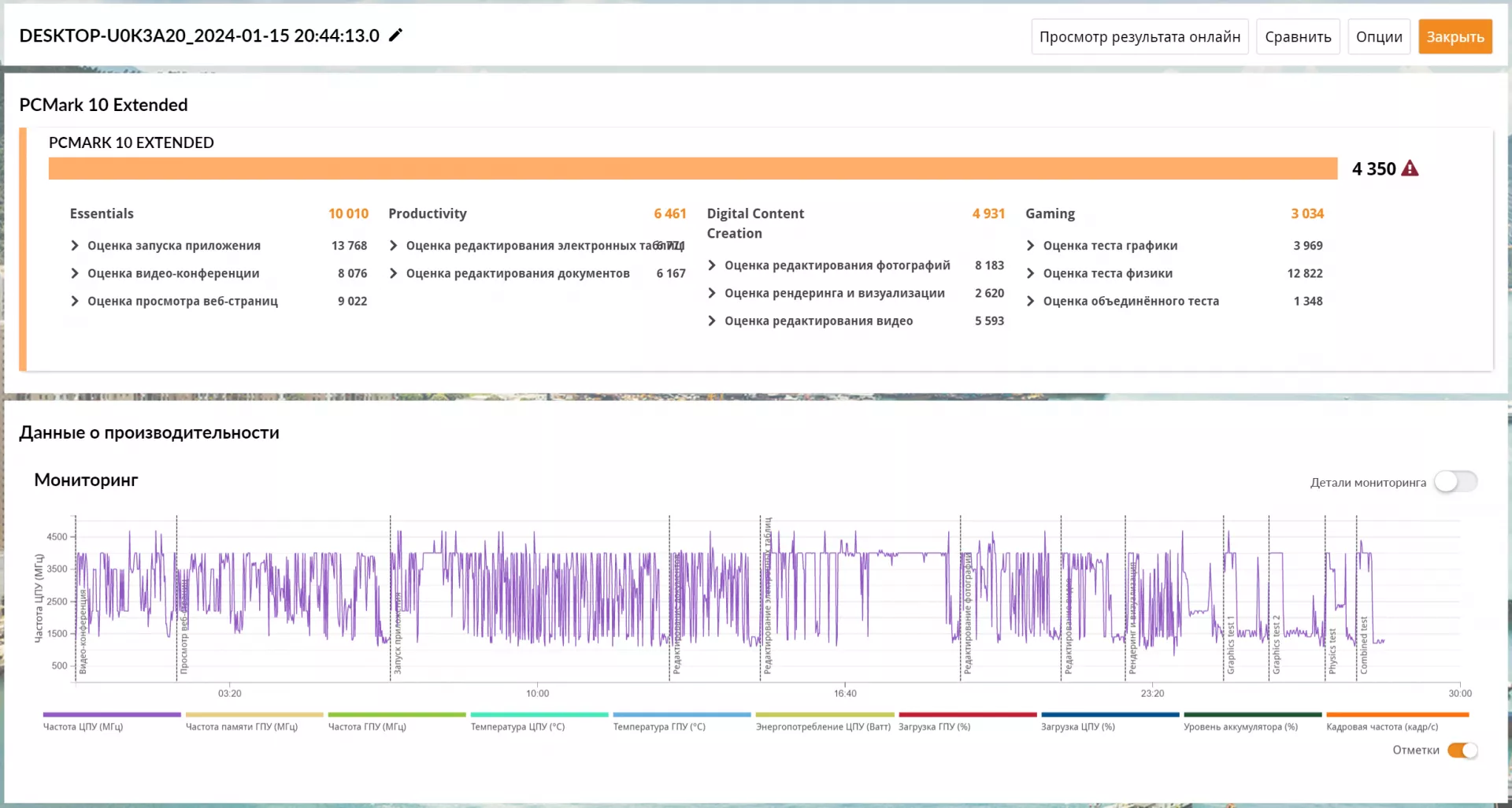Screen dimensions: 1512x808
Task: Expand Оценка теста графики row
Action: click(x=1174, y=246)
